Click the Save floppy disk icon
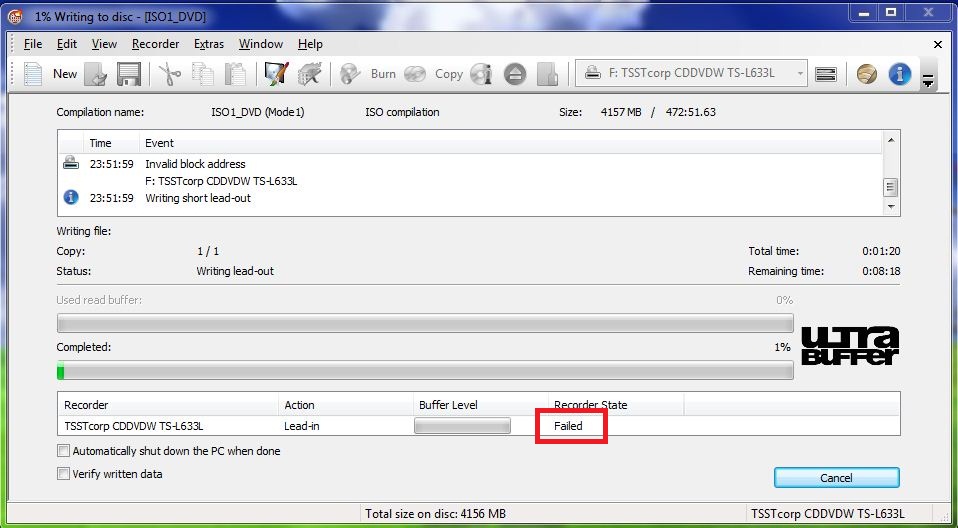Image resolution: width=958 pixels, height=528 pixels. click(128, 74)
